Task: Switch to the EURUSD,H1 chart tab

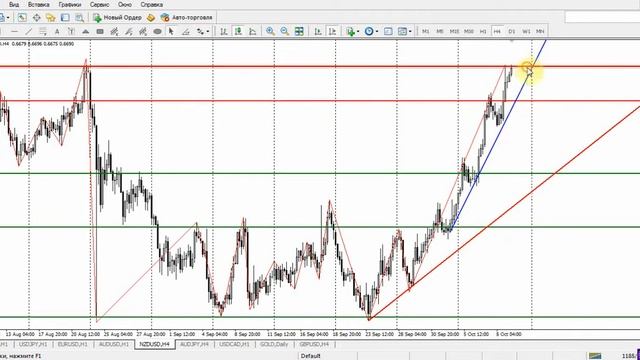Action: [x=73, y=344]
